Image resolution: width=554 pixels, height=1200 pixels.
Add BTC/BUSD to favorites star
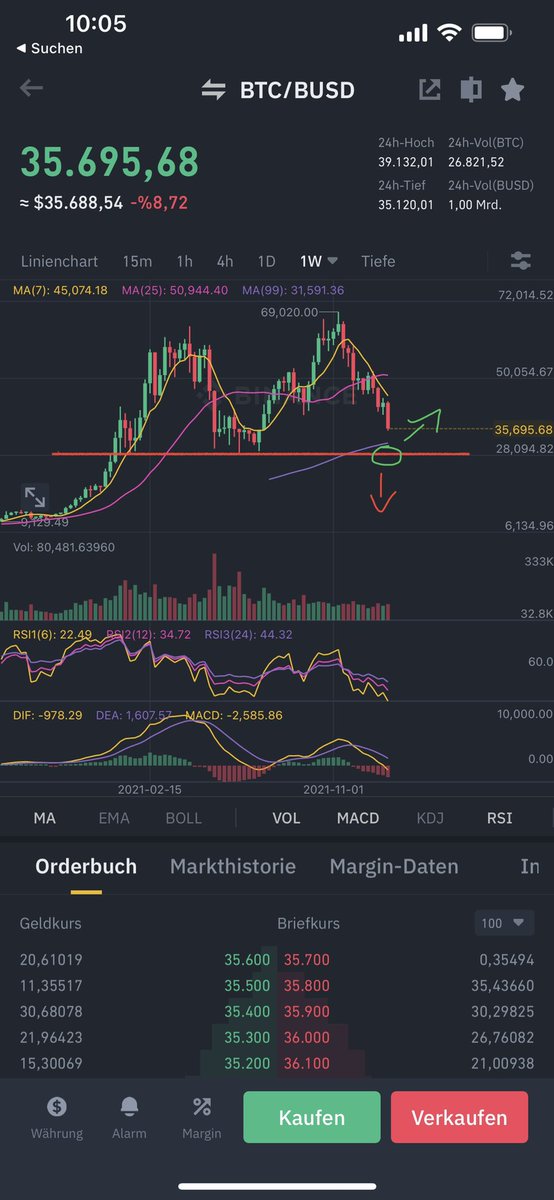click(512, 90)
